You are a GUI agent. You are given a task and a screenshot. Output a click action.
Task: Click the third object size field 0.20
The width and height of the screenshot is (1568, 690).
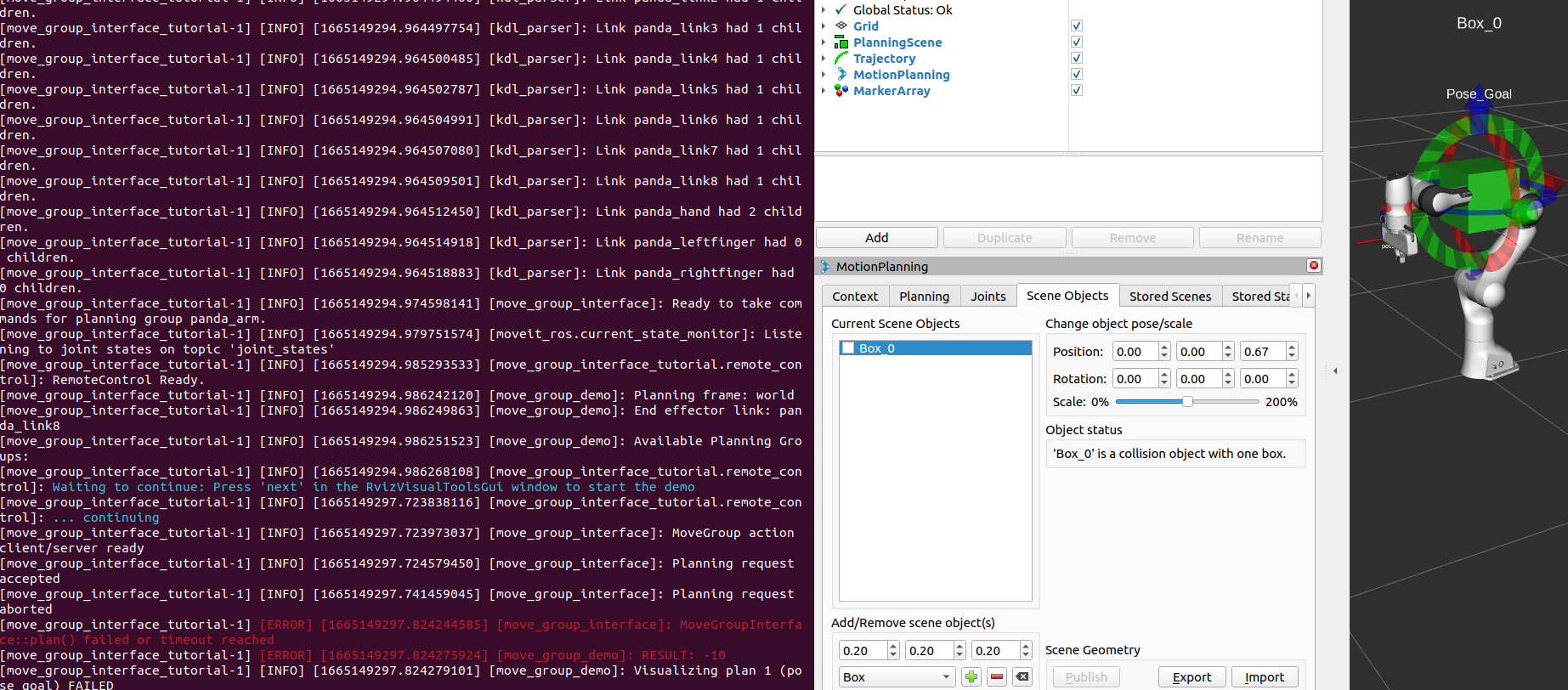coord(996,651)
